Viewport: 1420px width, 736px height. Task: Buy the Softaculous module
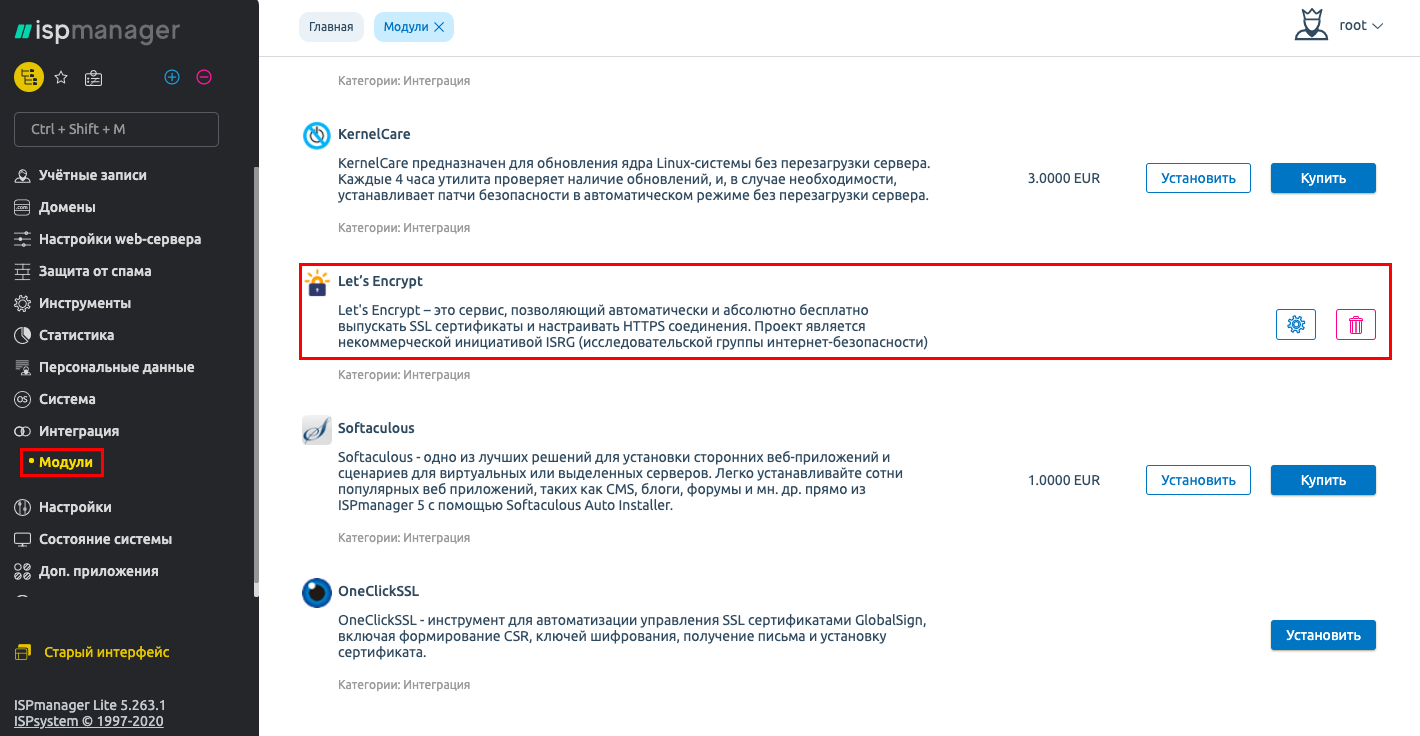[1323, 480]
